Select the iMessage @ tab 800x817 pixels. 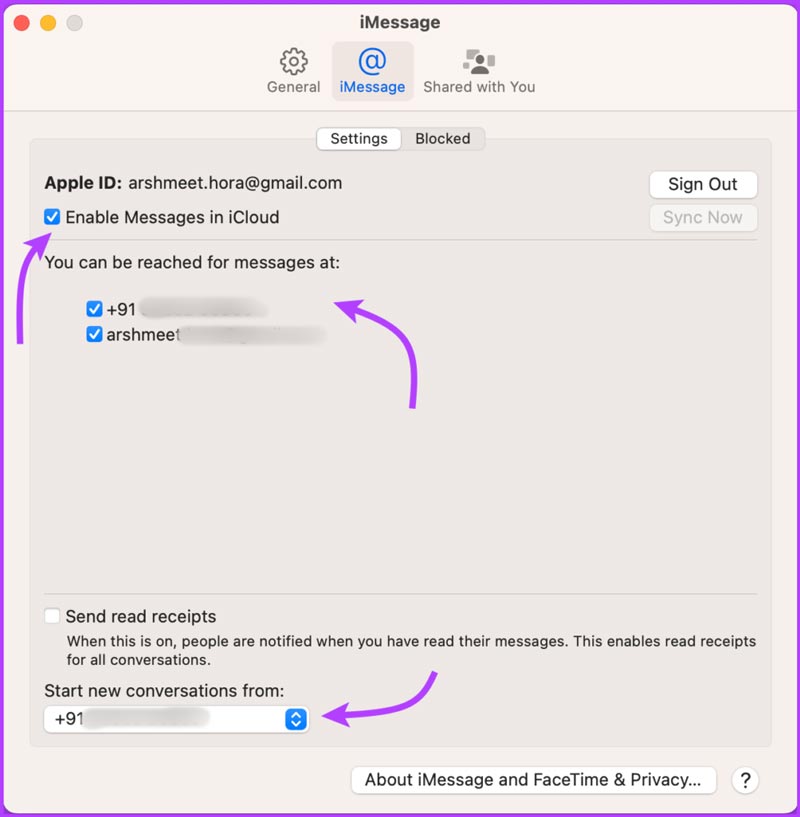[x=373, y=71]
